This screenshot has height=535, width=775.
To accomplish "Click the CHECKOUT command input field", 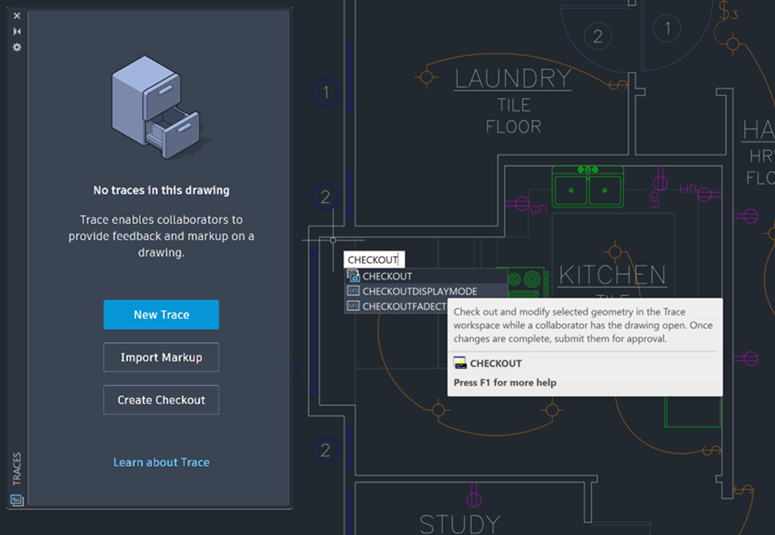I will (374, 260).
